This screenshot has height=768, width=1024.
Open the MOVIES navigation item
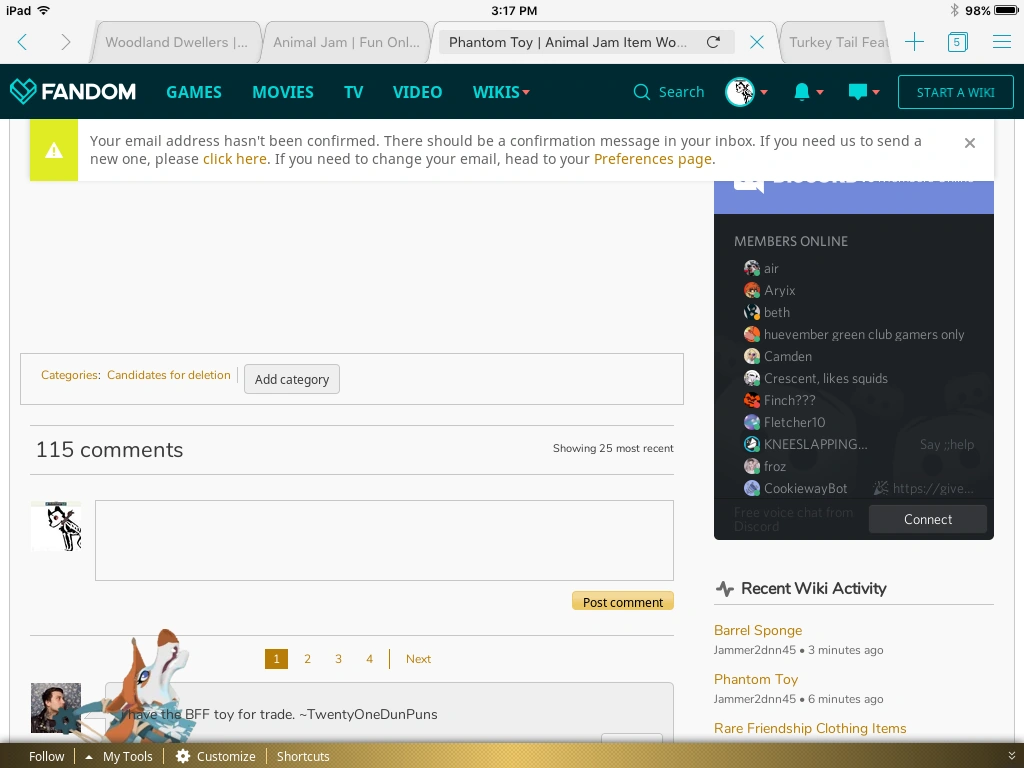(283, 92)
